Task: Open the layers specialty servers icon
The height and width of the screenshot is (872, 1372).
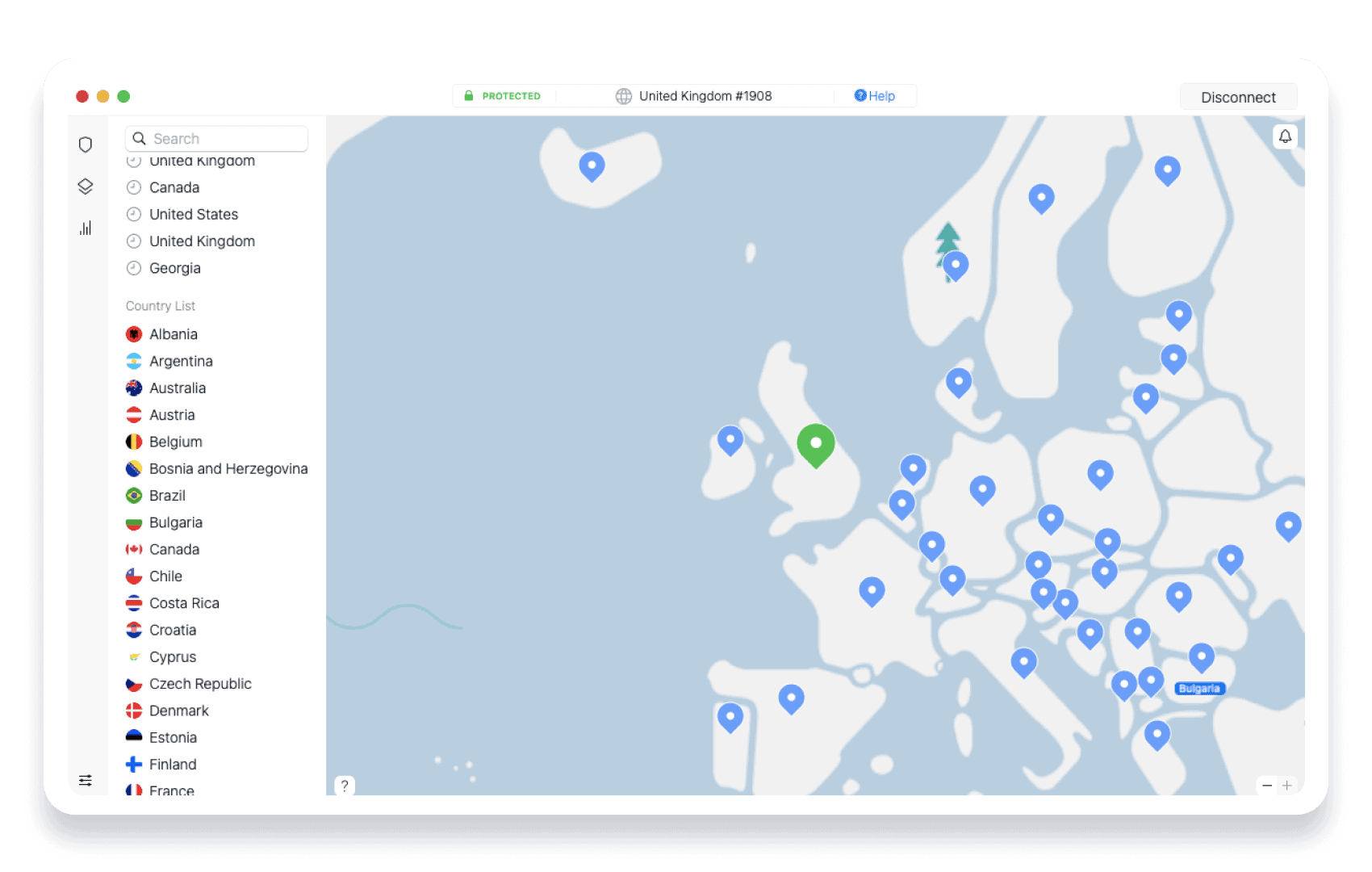Action: coord(86,187)
